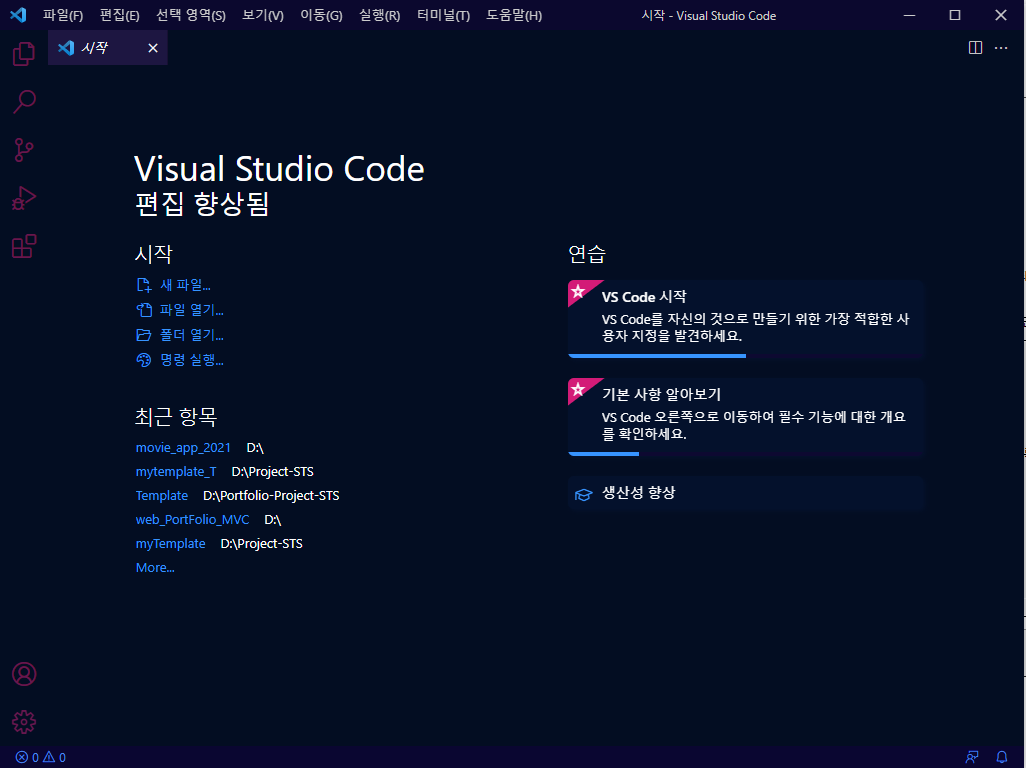Viewport: 1026px width, 768px height.
Task: Open the 파일(F) menu
Action: coord(63,15)
